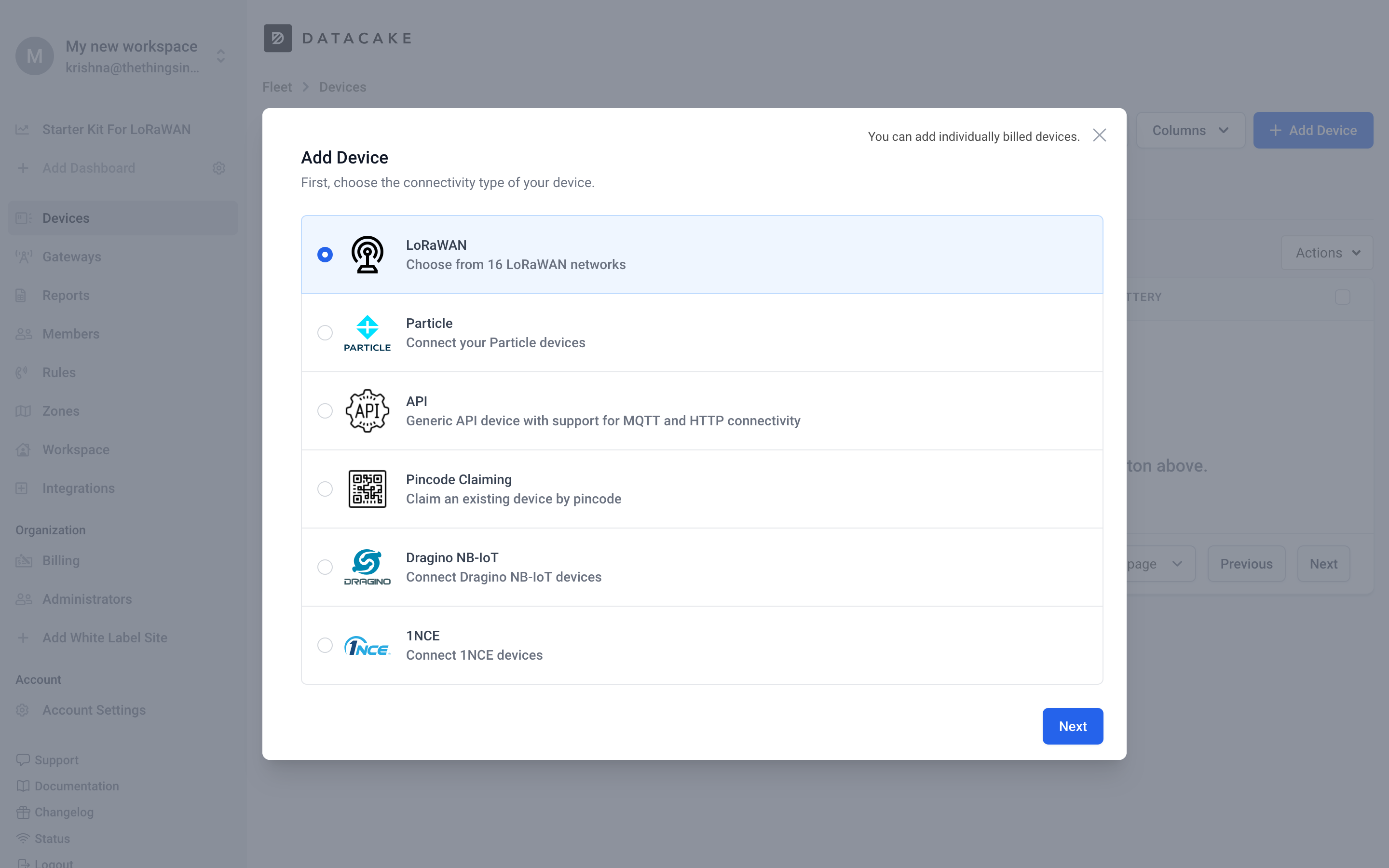This screenshot has width=1389, height=868.
Task: Click the 1NCE logo icon
Action: pyautogui.click(x=367, y=645)
